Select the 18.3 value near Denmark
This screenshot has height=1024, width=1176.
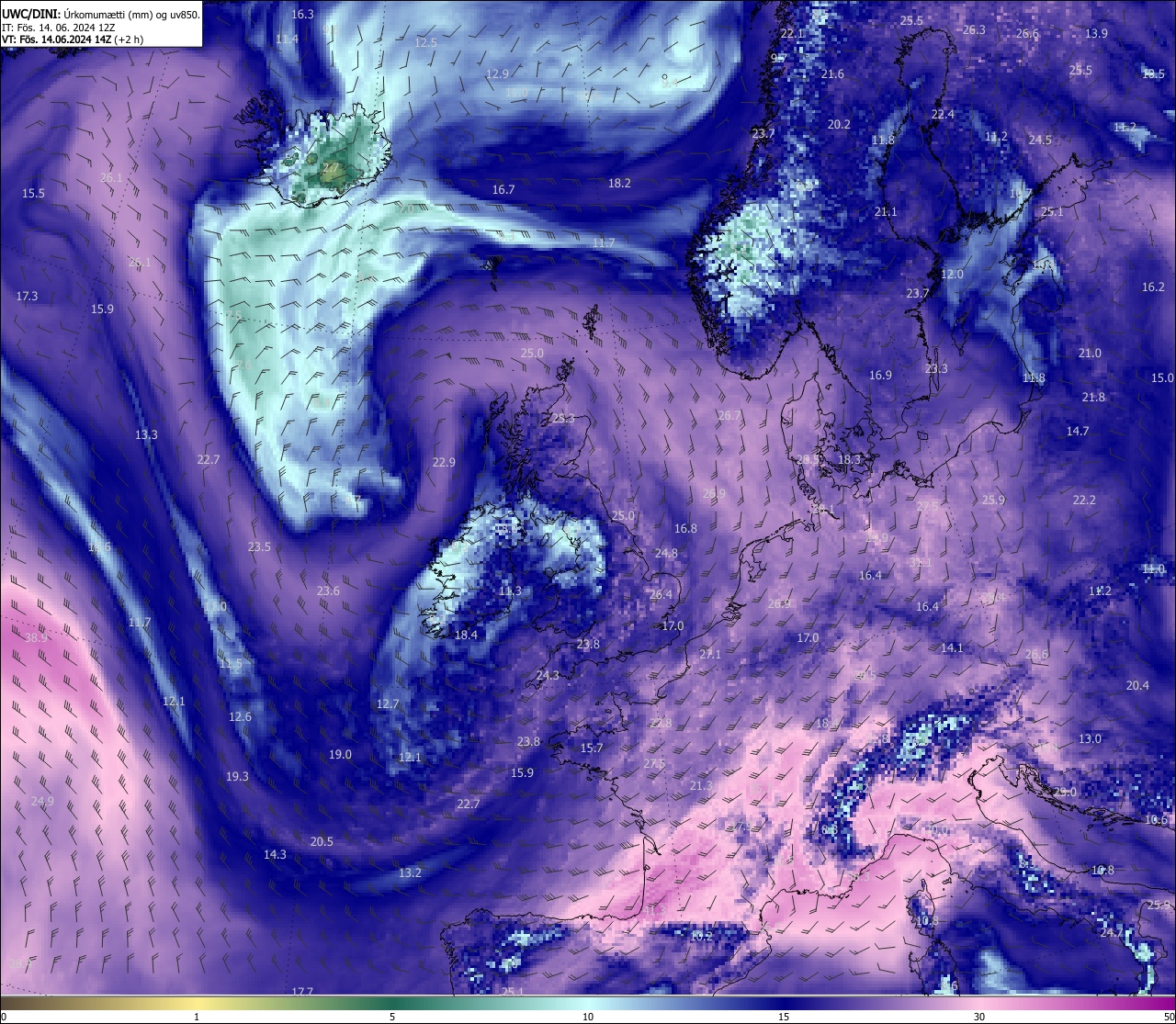(850, 460)
